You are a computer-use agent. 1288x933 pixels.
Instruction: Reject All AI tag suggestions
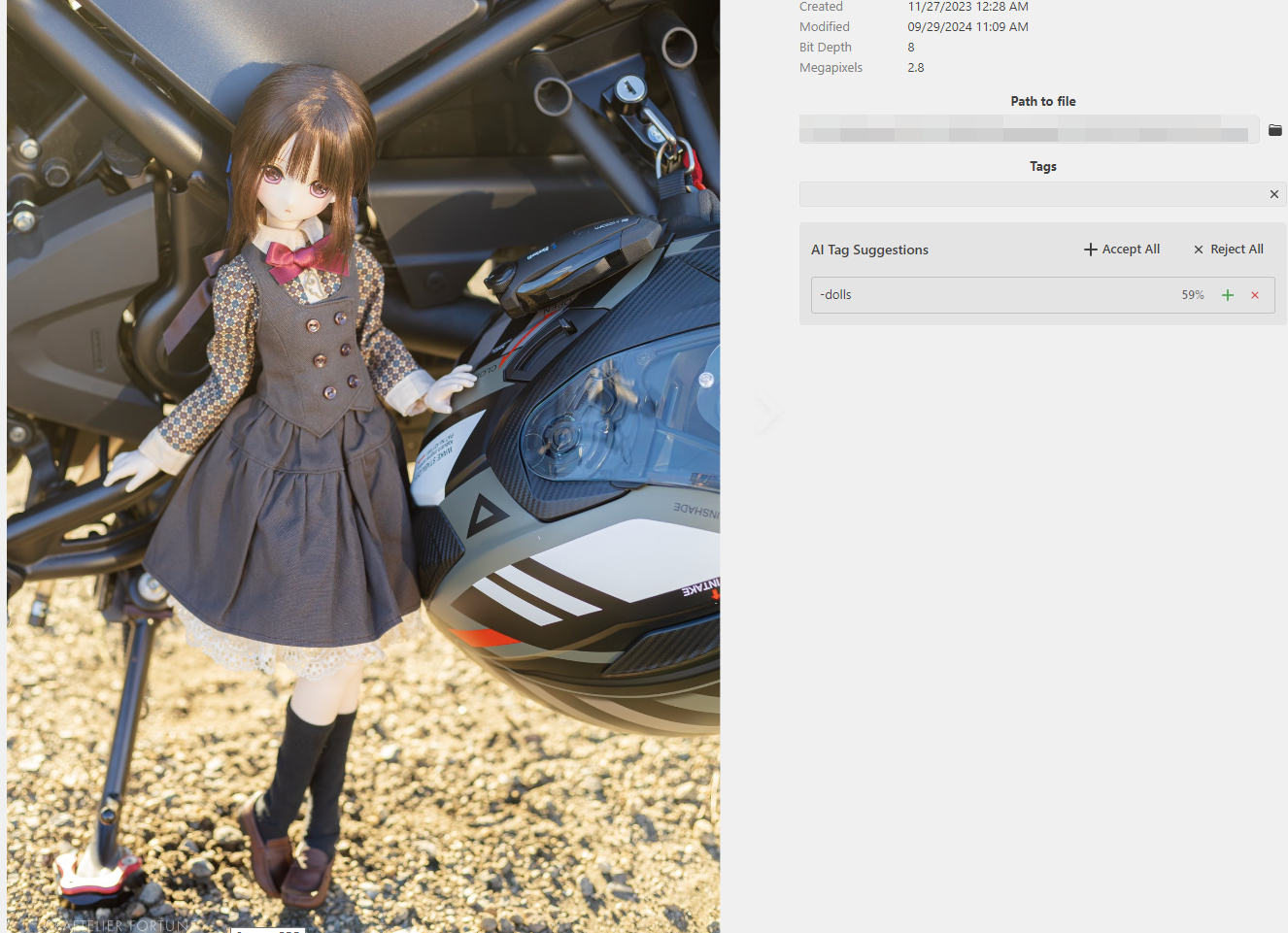pyautogui.click(x=1229, y=250)
